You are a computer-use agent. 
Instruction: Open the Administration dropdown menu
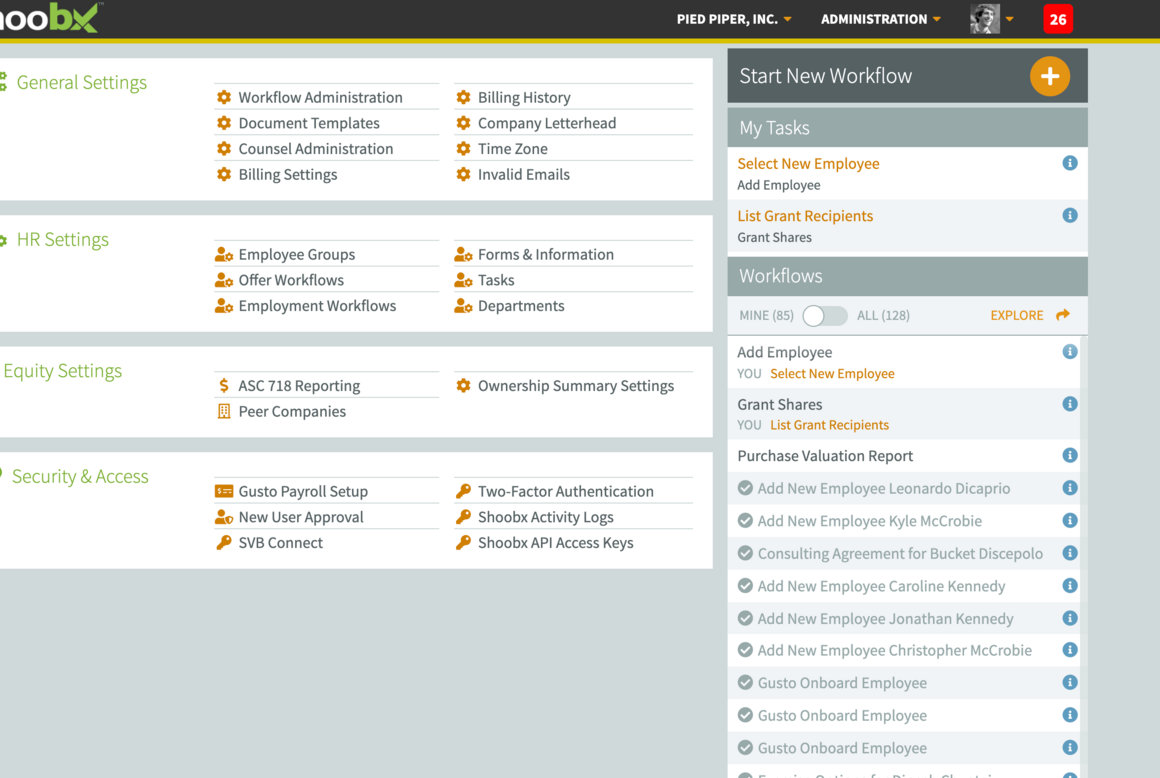[x=880, y=19]
